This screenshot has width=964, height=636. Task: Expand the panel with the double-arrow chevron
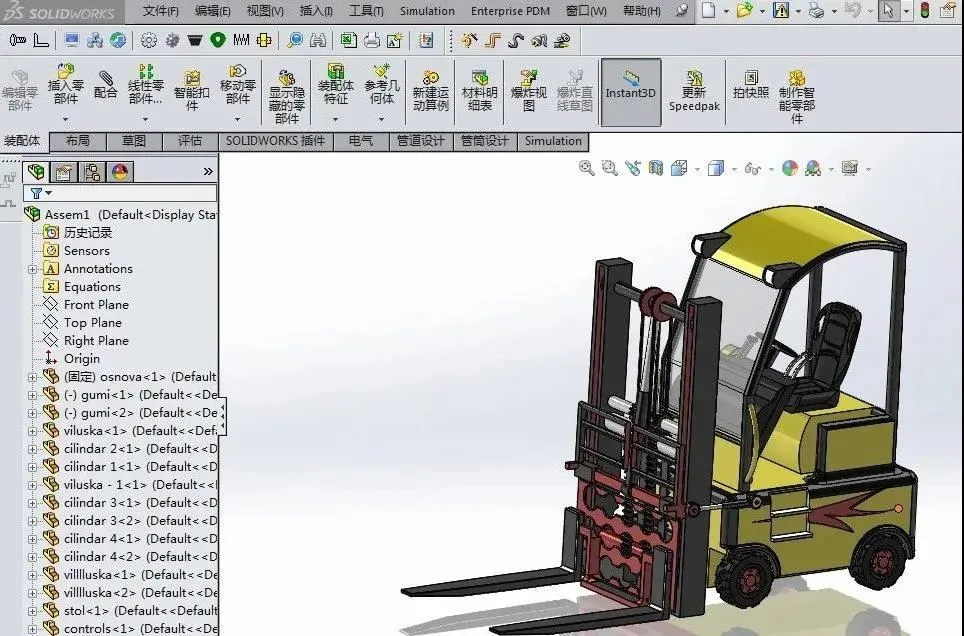pos(208,172)
